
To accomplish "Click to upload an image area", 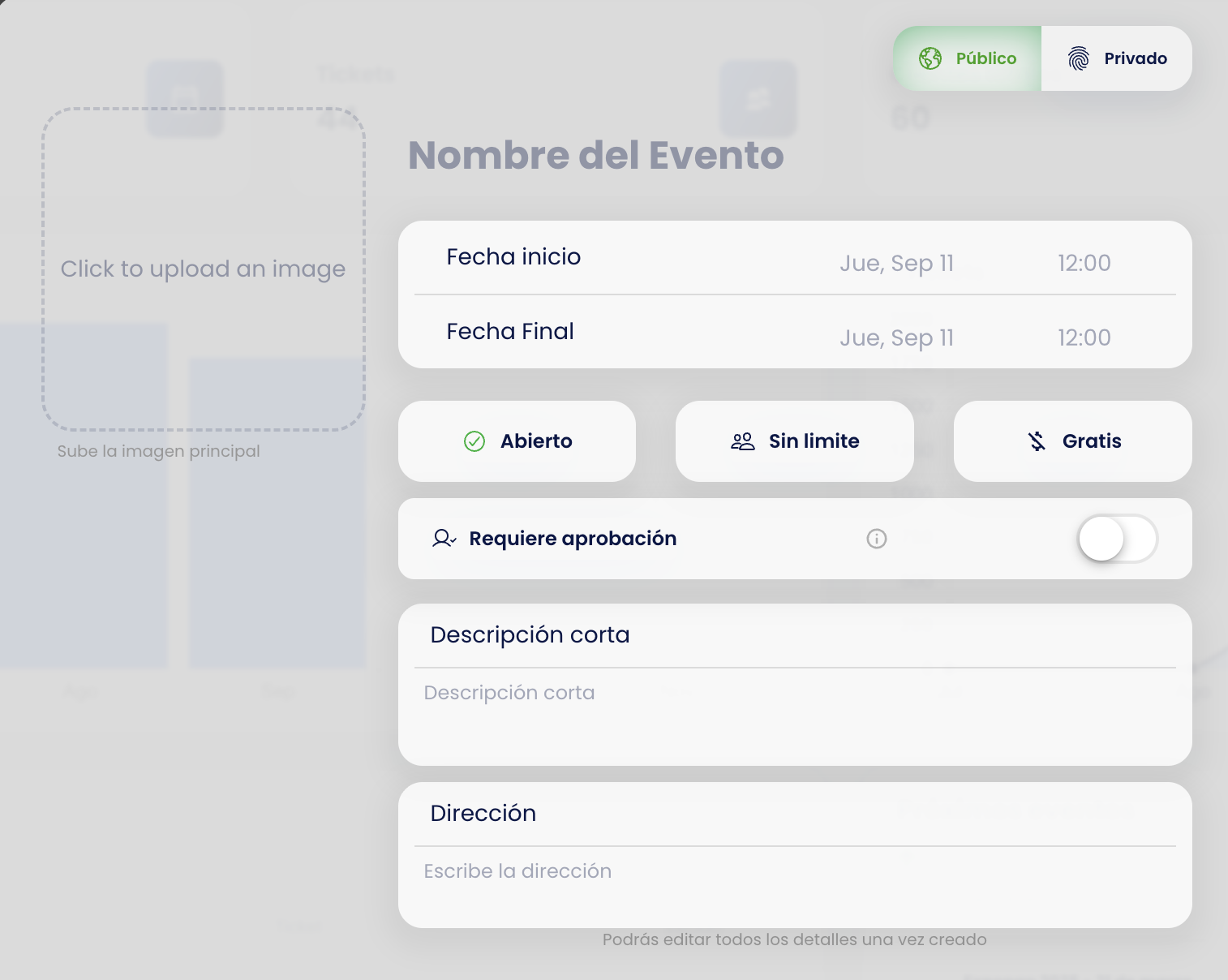I will tap(204, 269).
